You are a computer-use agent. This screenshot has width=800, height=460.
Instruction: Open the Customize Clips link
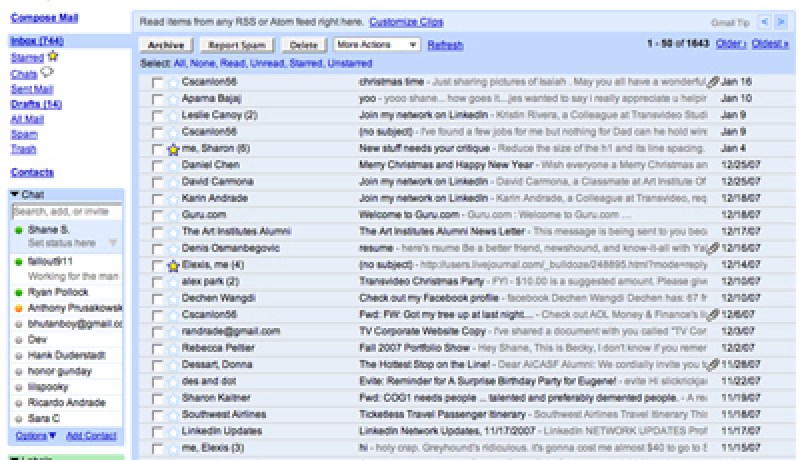pos(406,21)
